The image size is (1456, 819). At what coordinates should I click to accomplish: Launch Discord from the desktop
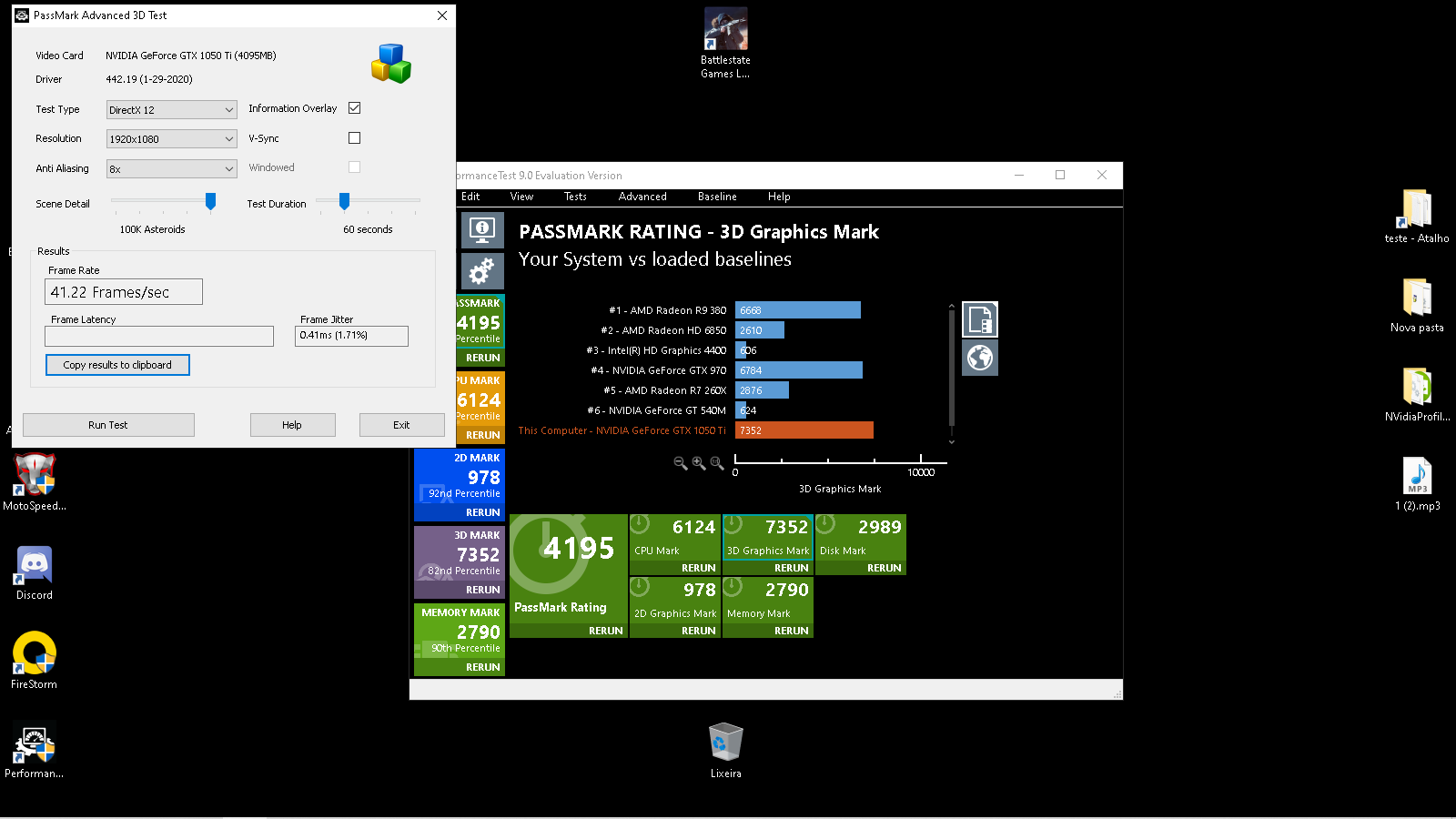35,572
